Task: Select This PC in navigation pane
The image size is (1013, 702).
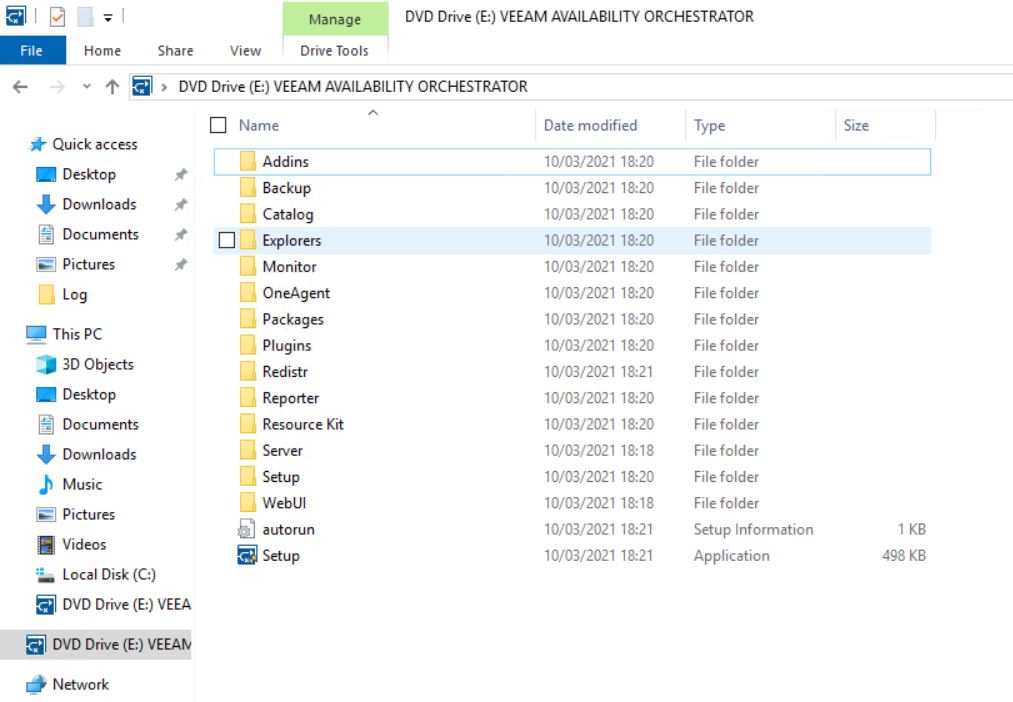Action: [77, 334]
